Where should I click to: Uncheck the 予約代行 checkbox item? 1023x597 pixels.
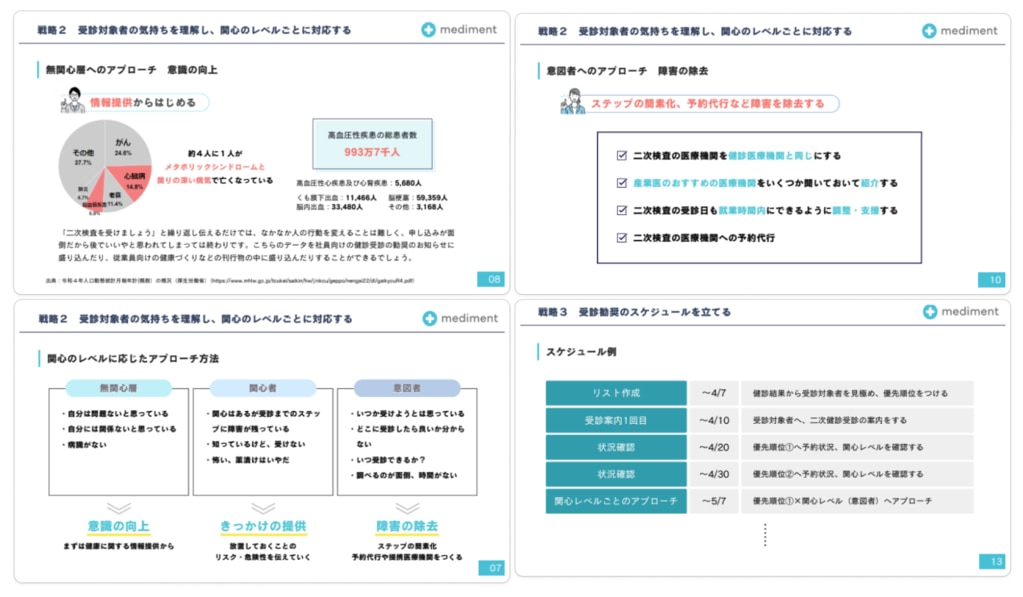click(x=621, y=238)
